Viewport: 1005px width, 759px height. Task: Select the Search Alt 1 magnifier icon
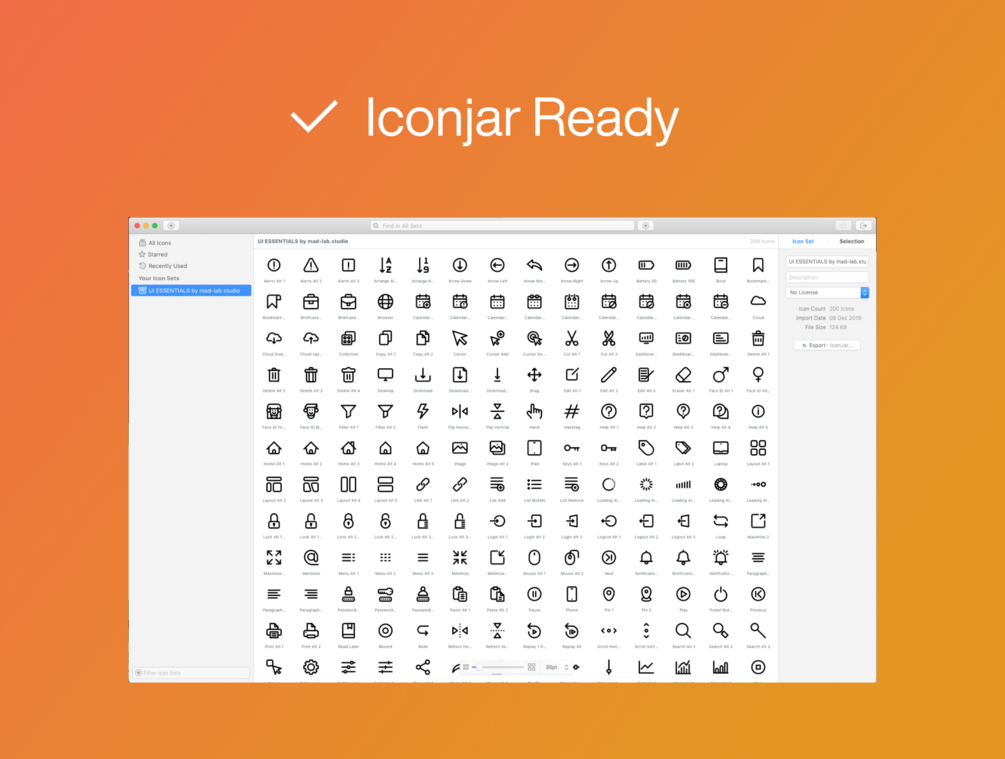683,631
